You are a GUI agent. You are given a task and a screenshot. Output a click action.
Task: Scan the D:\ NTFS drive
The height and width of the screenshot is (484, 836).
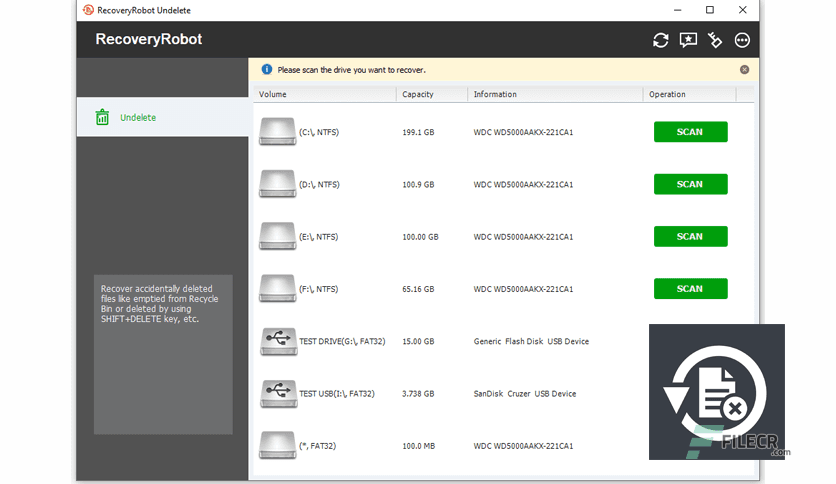690,184
